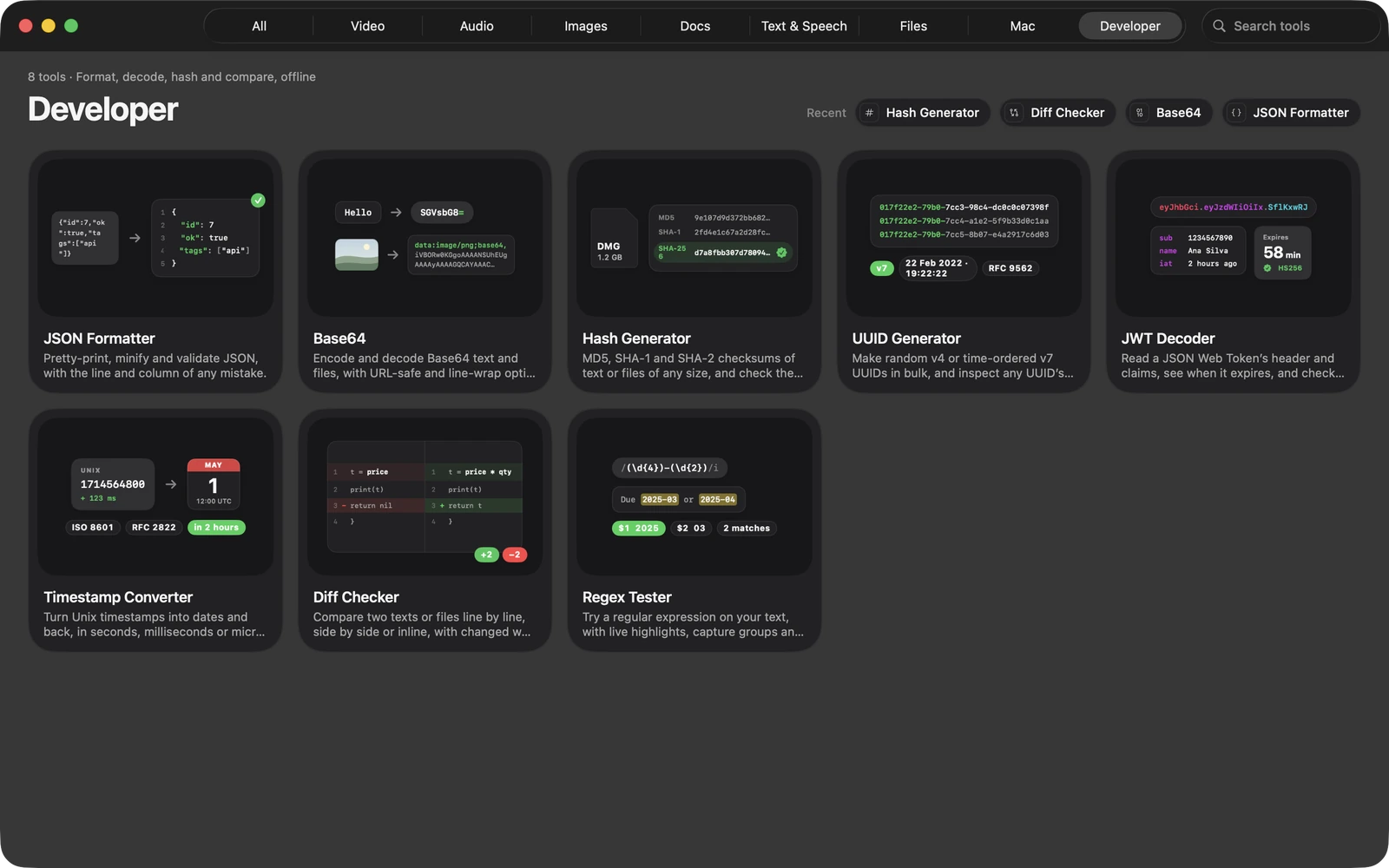Click the Diff Checker card title

click(356, 597)
